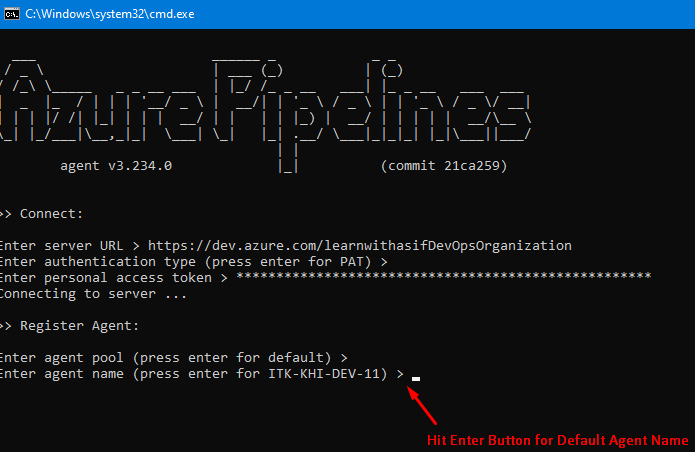Screen dimensions: 695x452
Task: Click the masked personal access token asterisks
Action: click(440, 277)
